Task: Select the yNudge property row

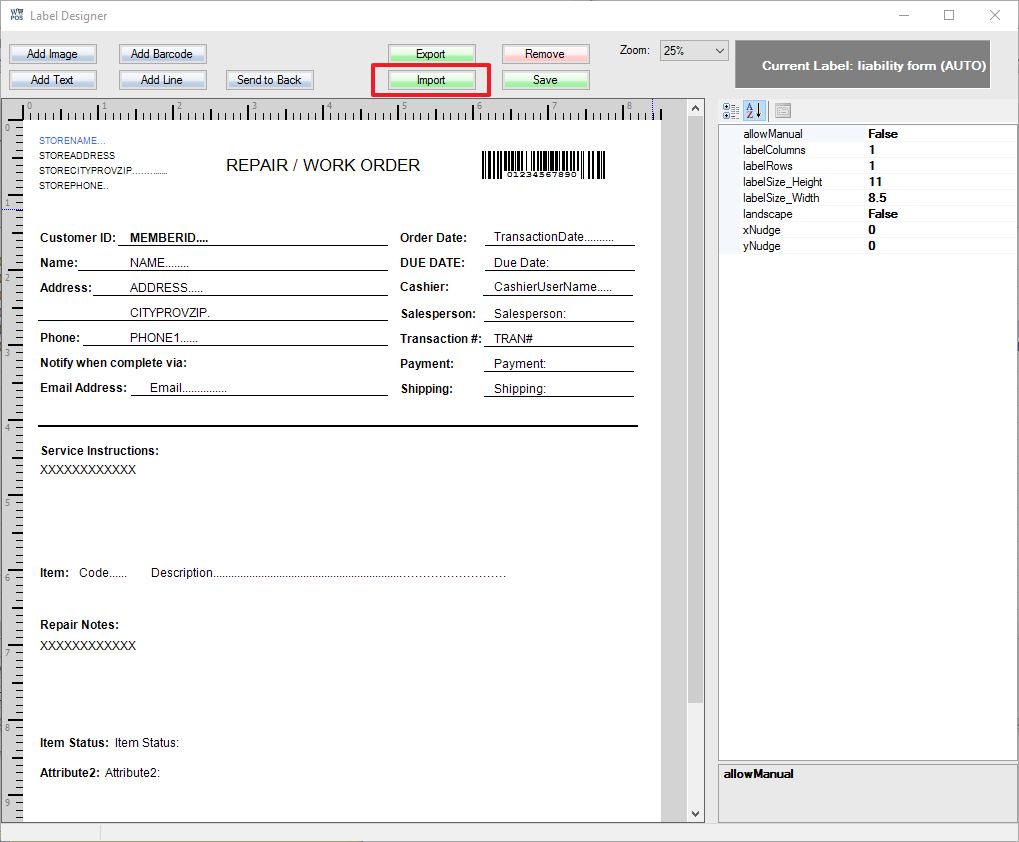Action: (x=868, y=246)
